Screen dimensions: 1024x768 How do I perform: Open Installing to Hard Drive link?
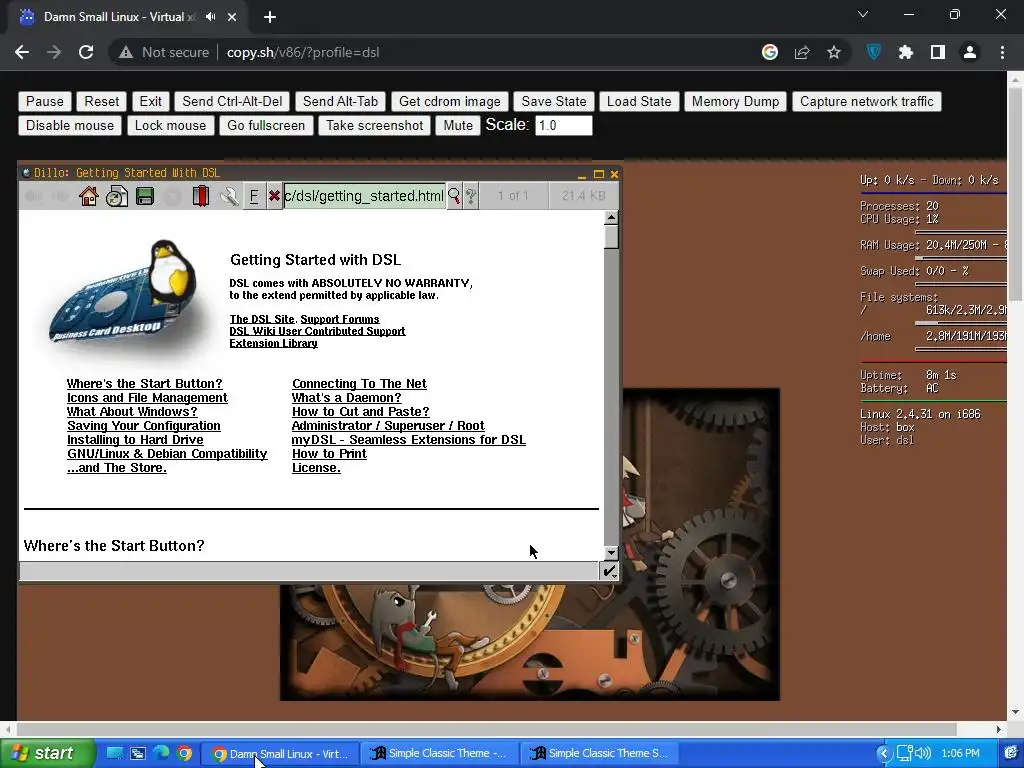[x=135, y=440]
